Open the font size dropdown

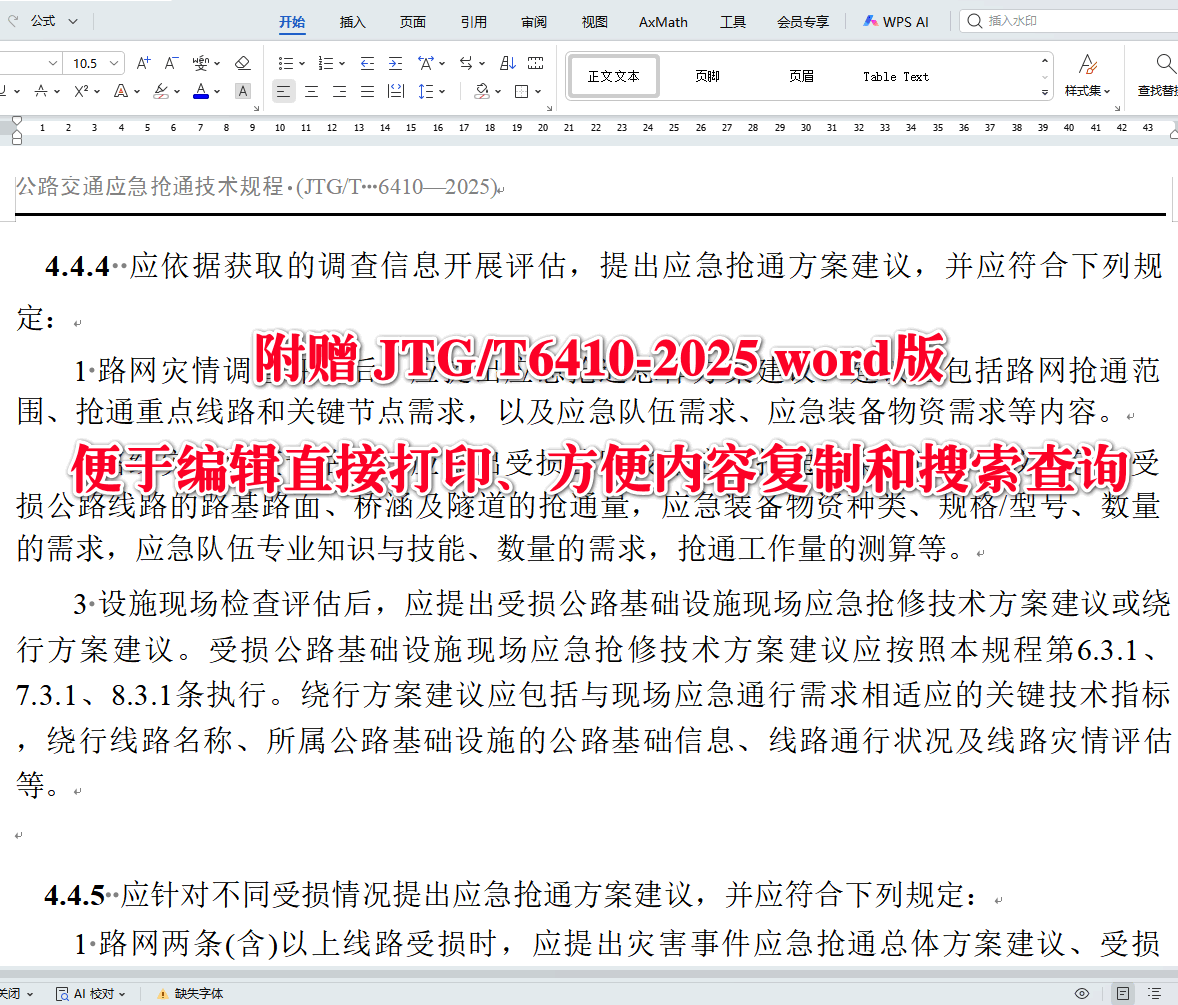click(x=113, y=62)
